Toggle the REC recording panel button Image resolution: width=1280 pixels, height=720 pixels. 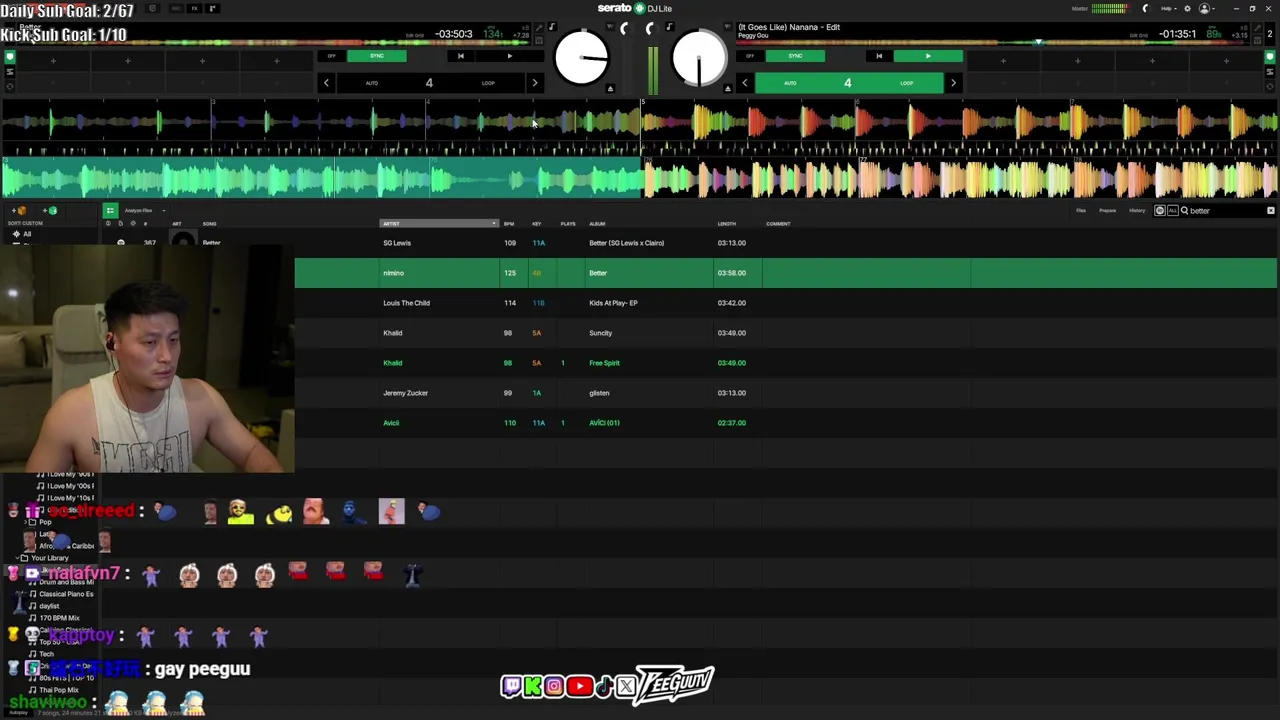coord(175,8)
